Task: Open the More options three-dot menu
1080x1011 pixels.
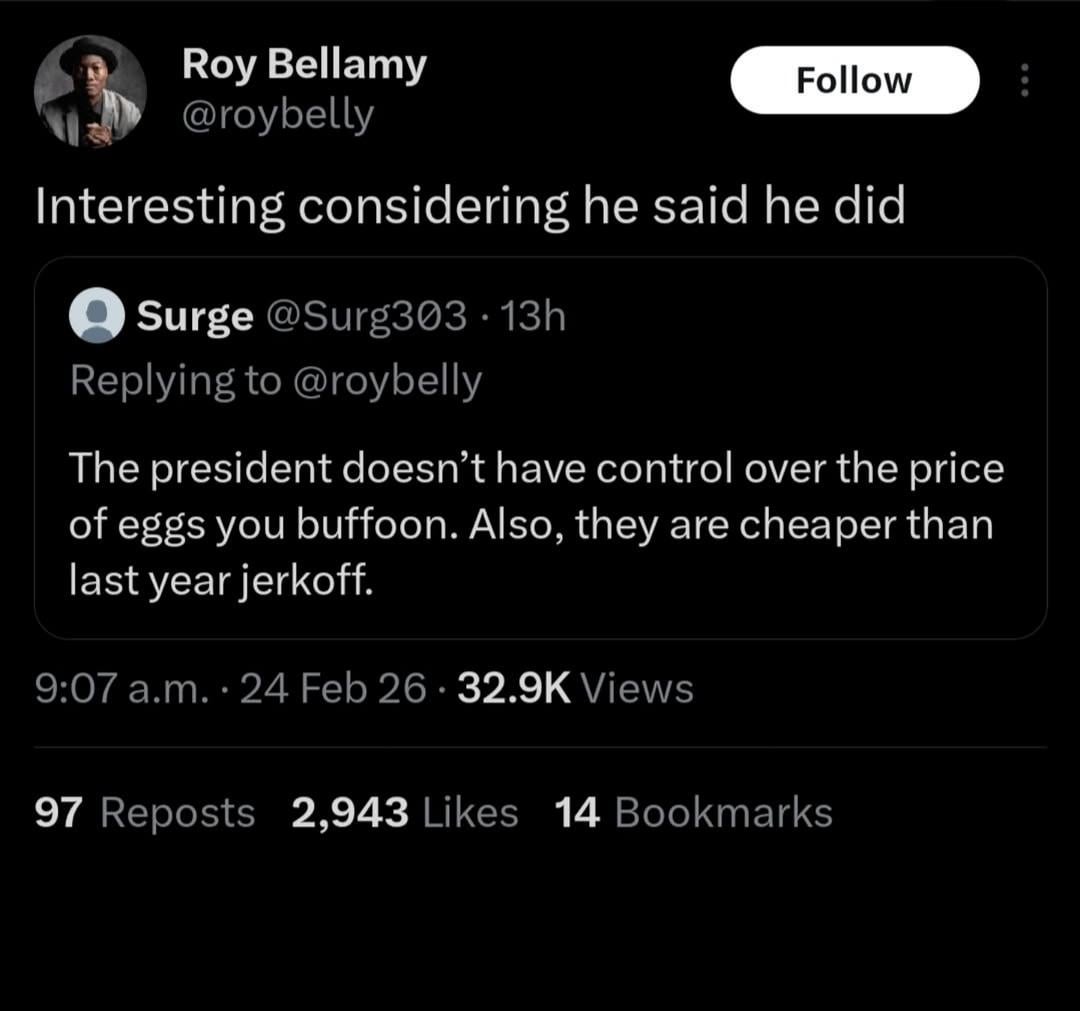Action: 1022,80
